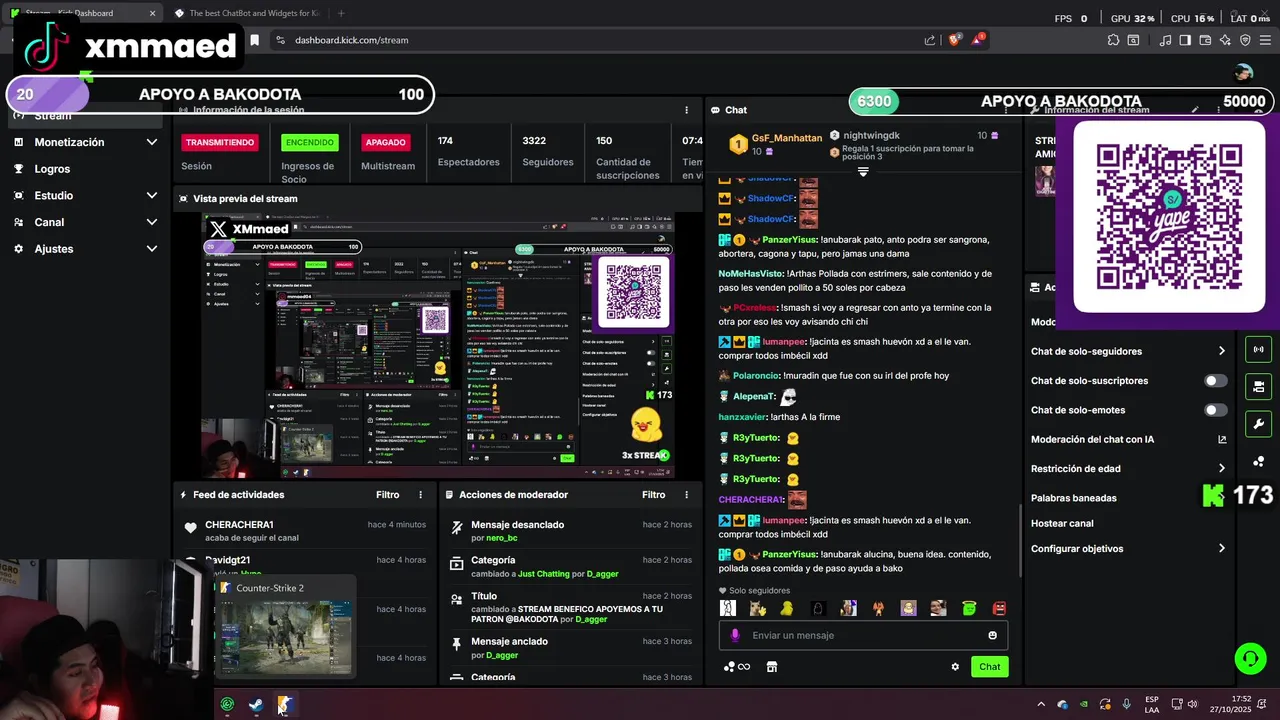Open Filtro in Acciones de moderador
Image resolution: width=1280 pixels, height=720 pixels.
click(653, 495)
